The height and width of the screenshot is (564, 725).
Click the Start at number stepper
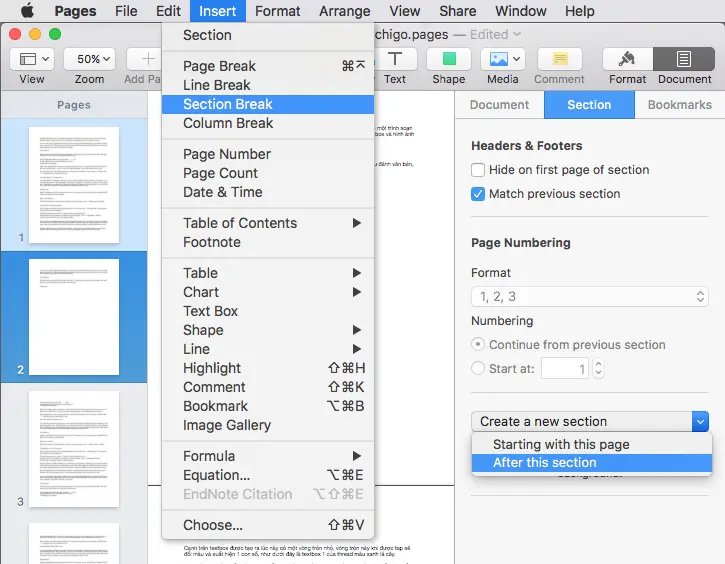pyautogui.click(x=598, y=369)
